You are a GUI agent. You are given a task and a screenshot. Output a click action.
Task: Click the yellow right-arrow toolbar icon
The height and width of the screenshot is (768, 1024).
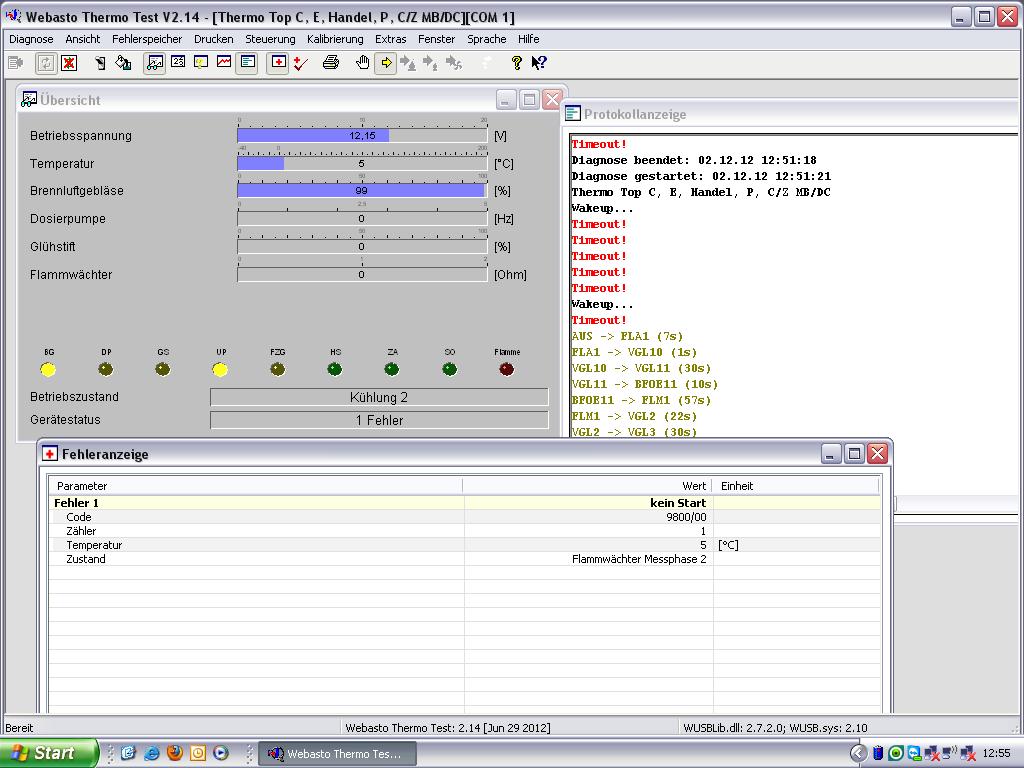(386, 63)
